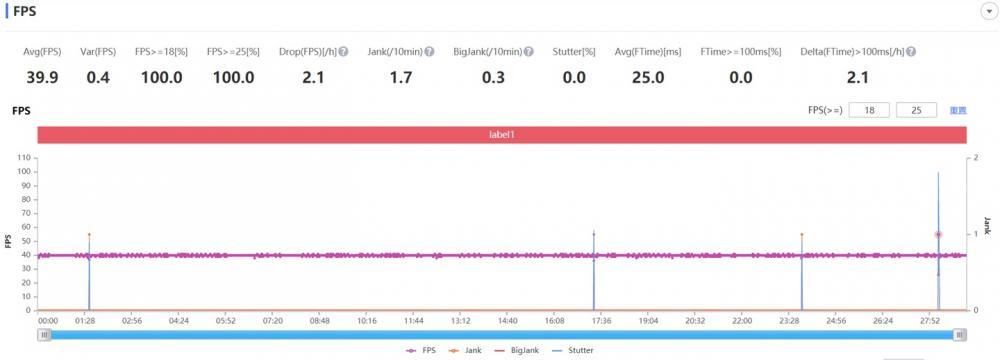Click the 00:00 time axis label
The width and height of the screenshot is (1000, 360).
pyautogui.click(x=48, y=320)
